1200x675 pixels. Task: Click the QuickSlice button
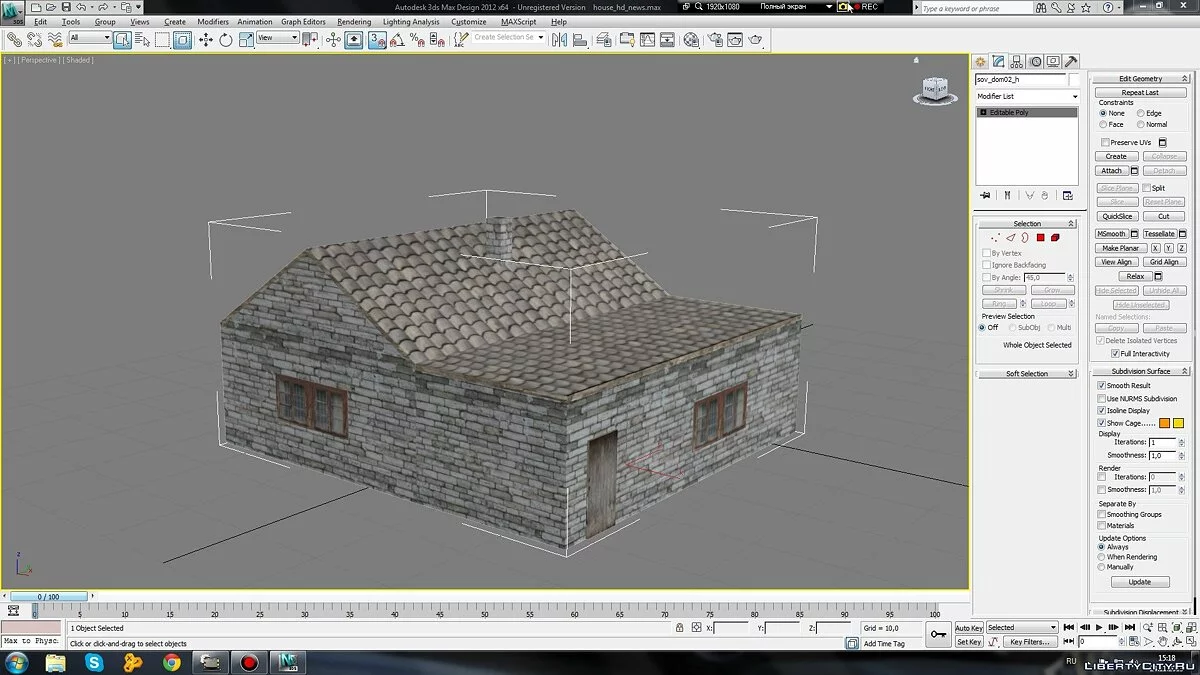[x=1117, y=216]
